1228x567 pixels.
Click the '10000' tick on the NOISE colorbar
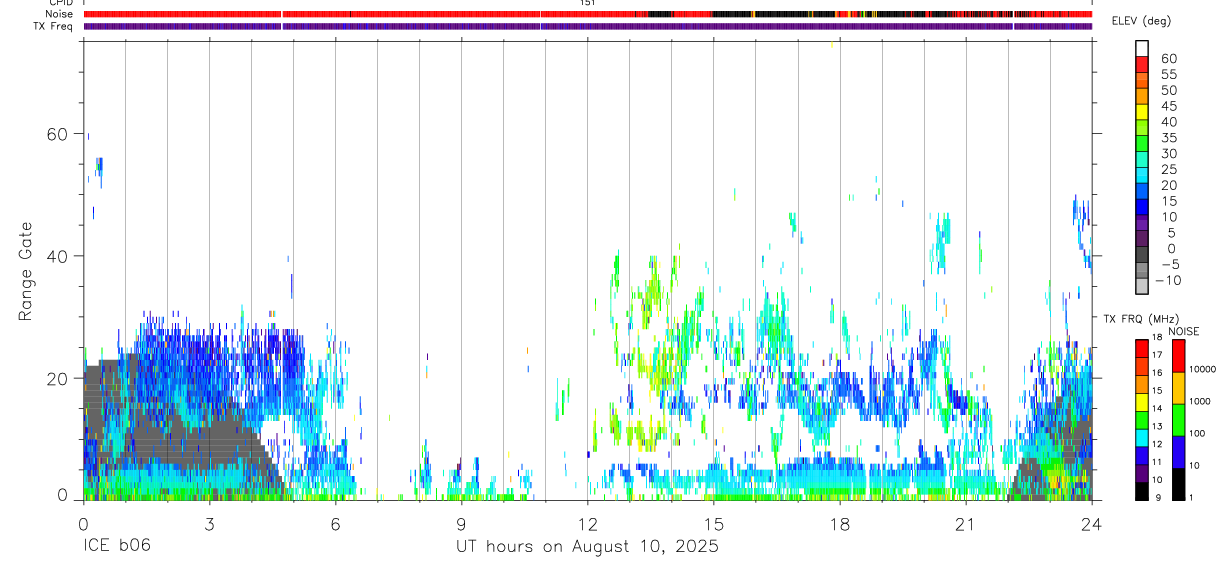(1203, 369)
